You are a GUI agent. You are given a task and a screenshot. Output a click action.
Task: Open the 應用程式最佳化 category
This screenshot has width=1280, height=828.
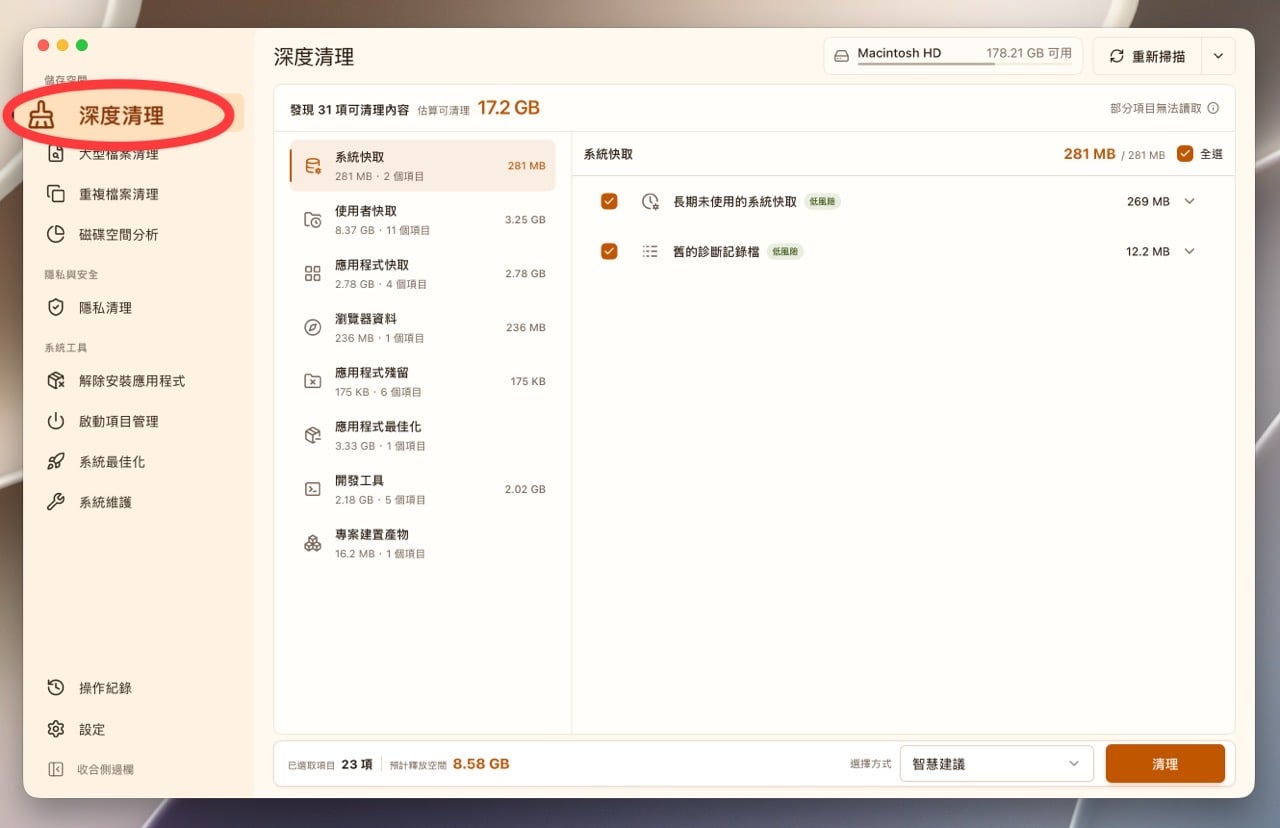click(x=422, y=435)
